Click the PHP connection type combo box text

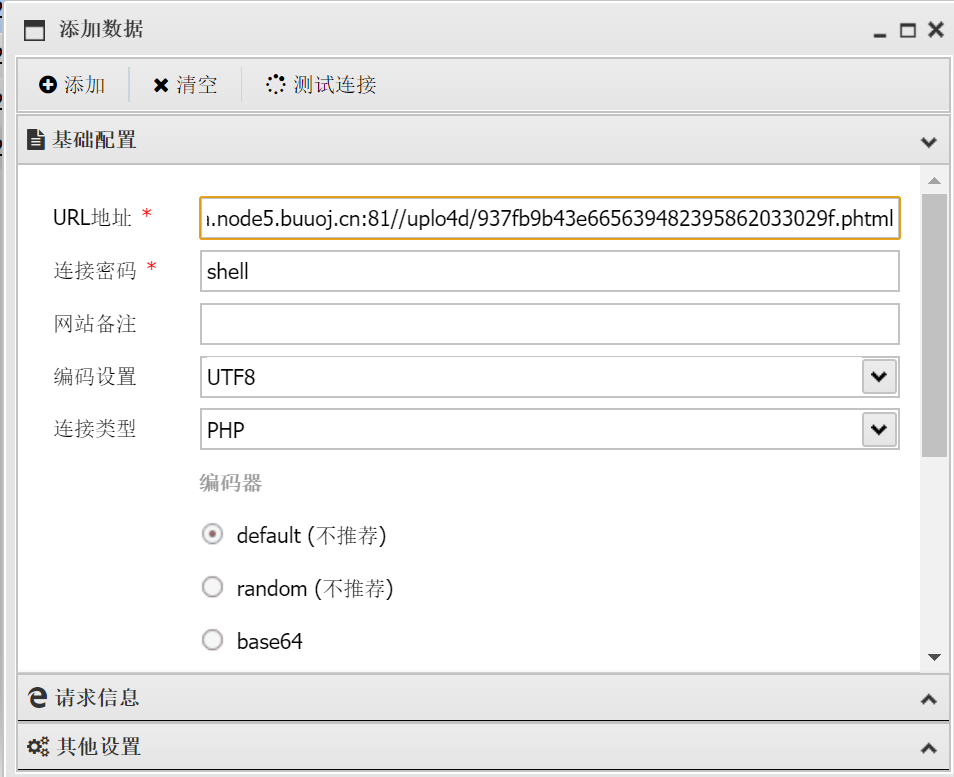[225, 430]
